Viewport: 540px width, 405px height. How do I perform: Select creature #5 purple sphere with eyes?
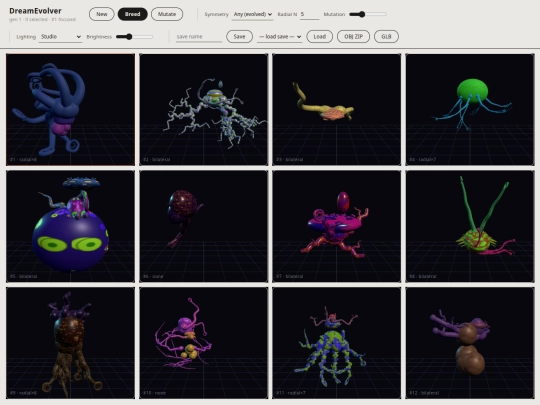(x=70, y=226)
